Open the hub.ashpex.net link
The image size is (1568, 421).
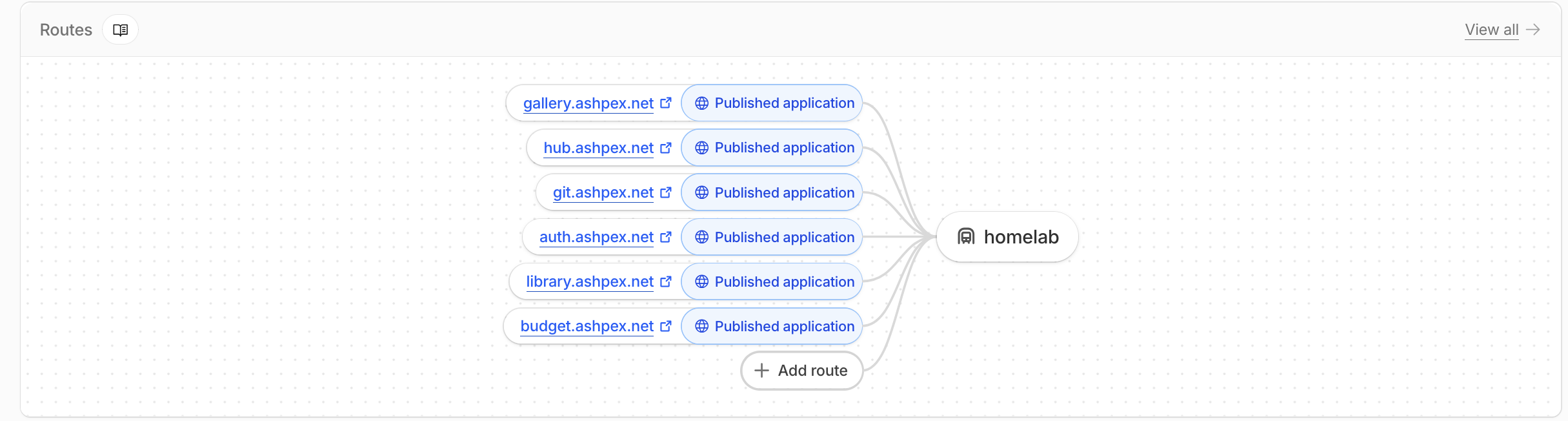point(599,148)
